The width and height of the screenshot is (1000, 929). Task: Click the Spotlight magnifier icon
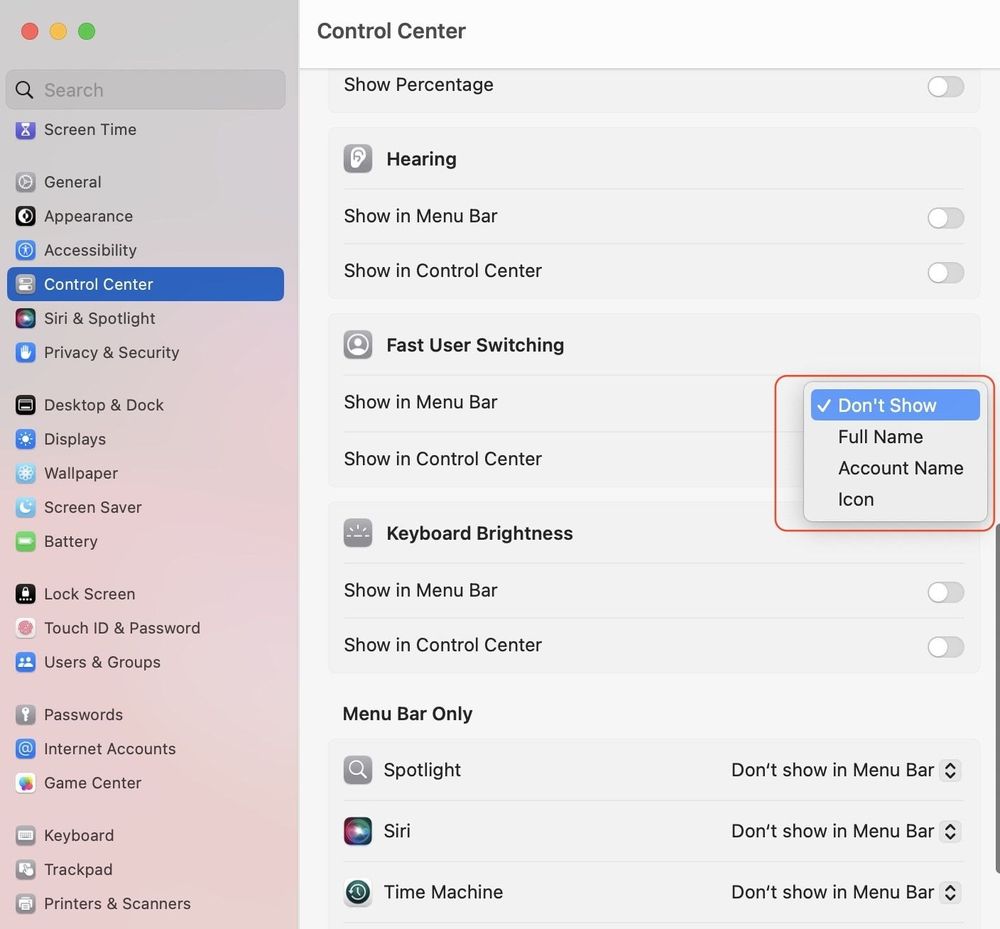(357, 770)
